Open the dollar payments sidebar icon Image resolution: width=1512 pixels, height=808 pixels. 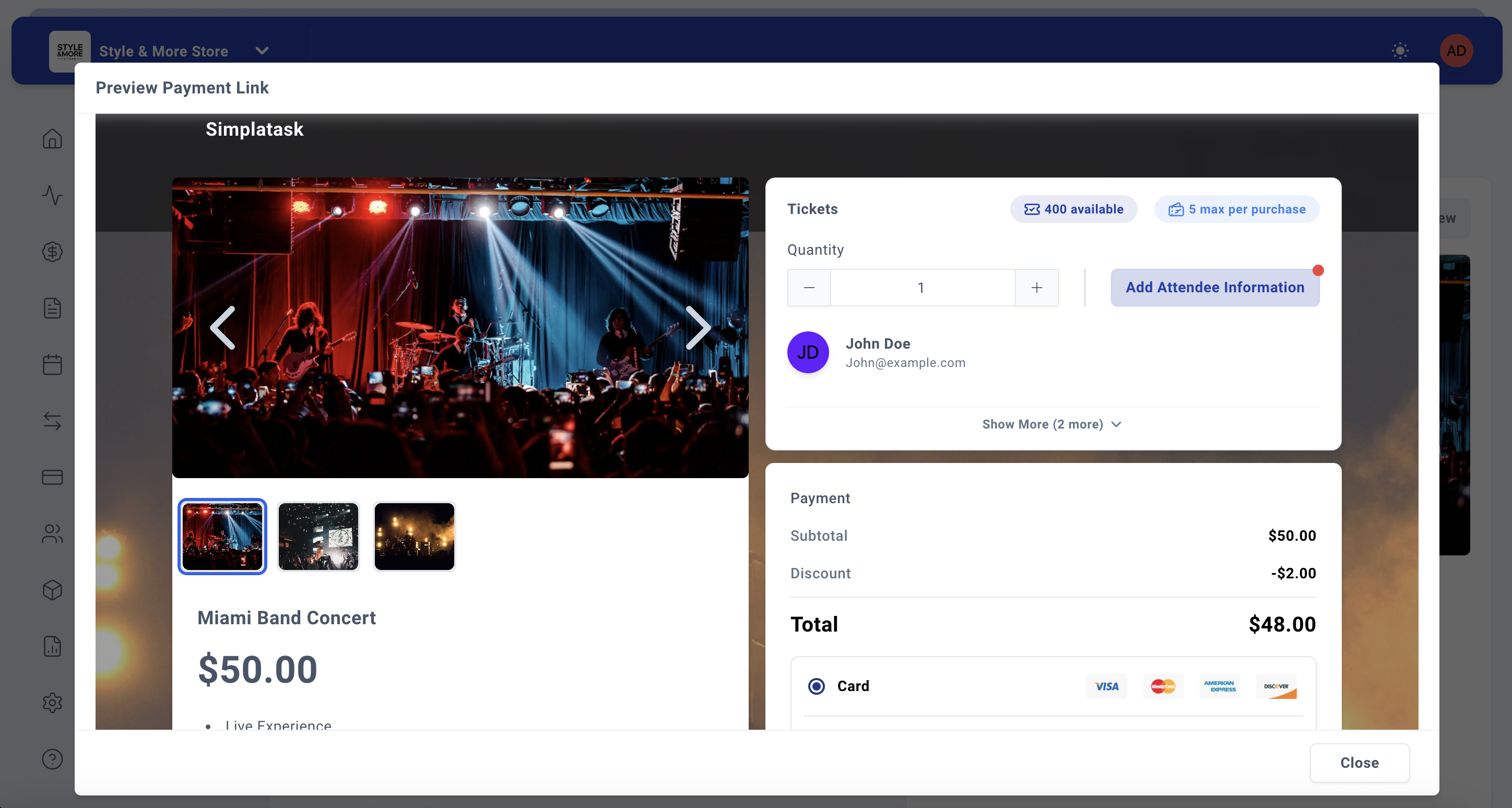tap(52, 252)
